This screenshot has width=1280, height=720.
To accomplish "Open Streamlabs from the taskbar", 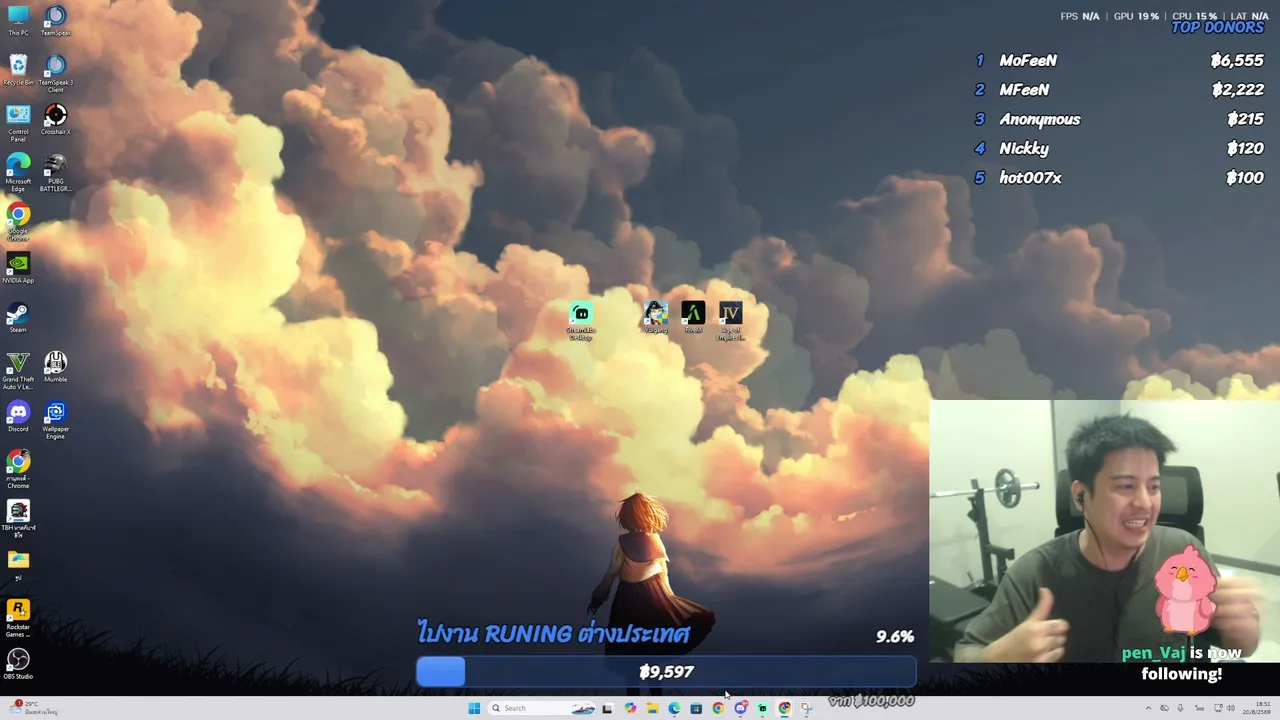I will pyautogui.click(x=762, y=708).
